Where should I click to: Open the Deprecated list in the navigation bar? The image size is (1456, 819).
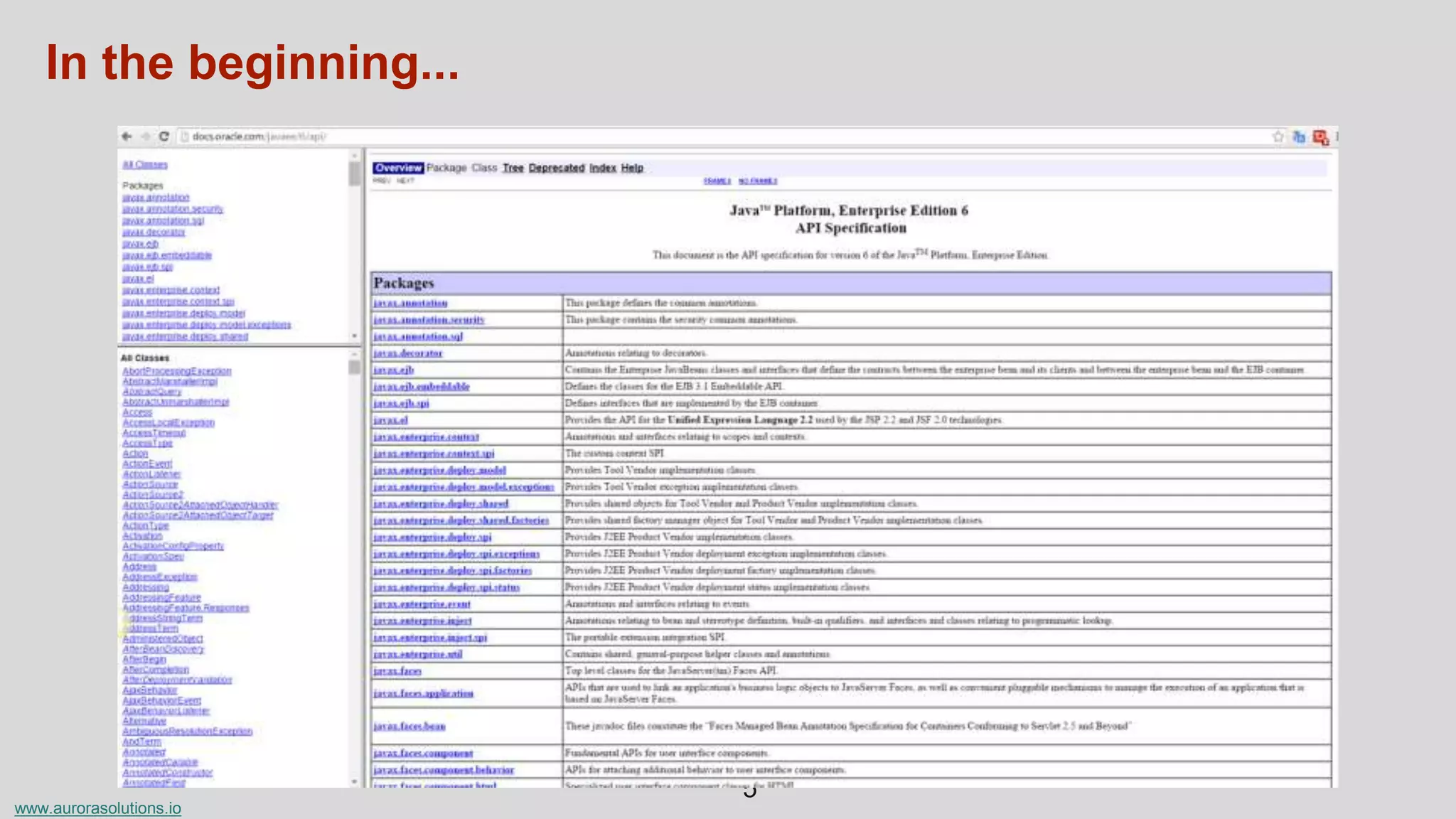[557, 168]
